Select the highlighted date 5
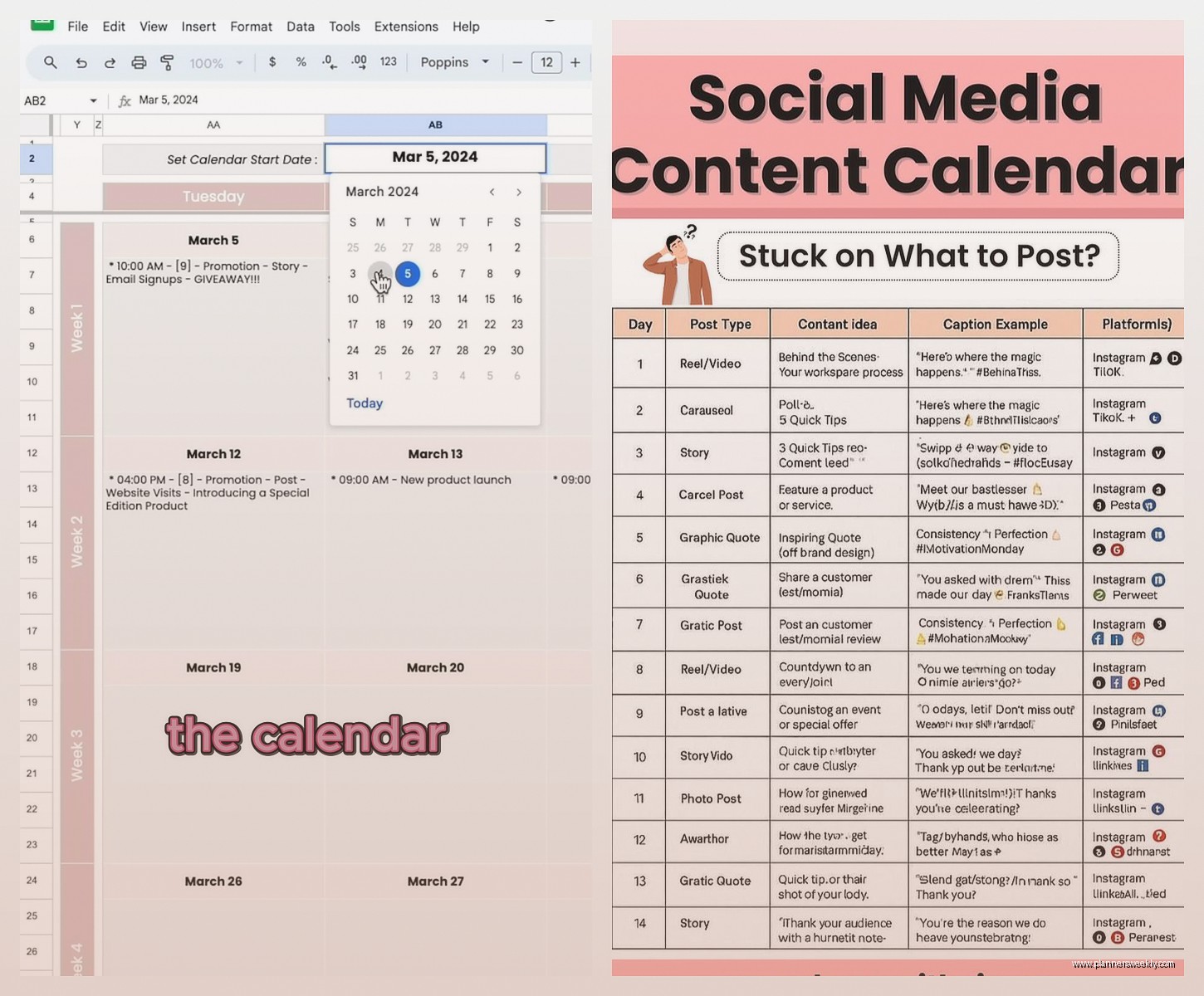1204x996 pixels. point(408,274)
